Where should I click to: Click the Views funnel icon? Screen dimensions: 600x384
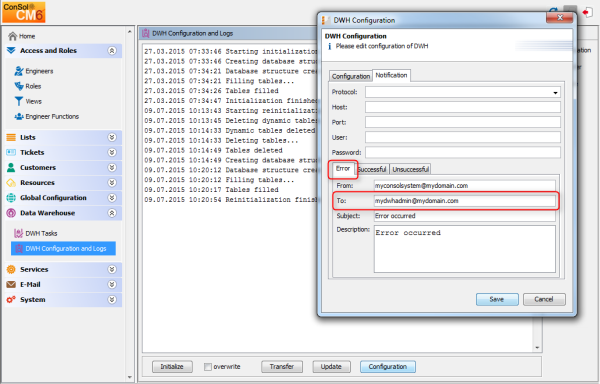click(x=19, y=101)
